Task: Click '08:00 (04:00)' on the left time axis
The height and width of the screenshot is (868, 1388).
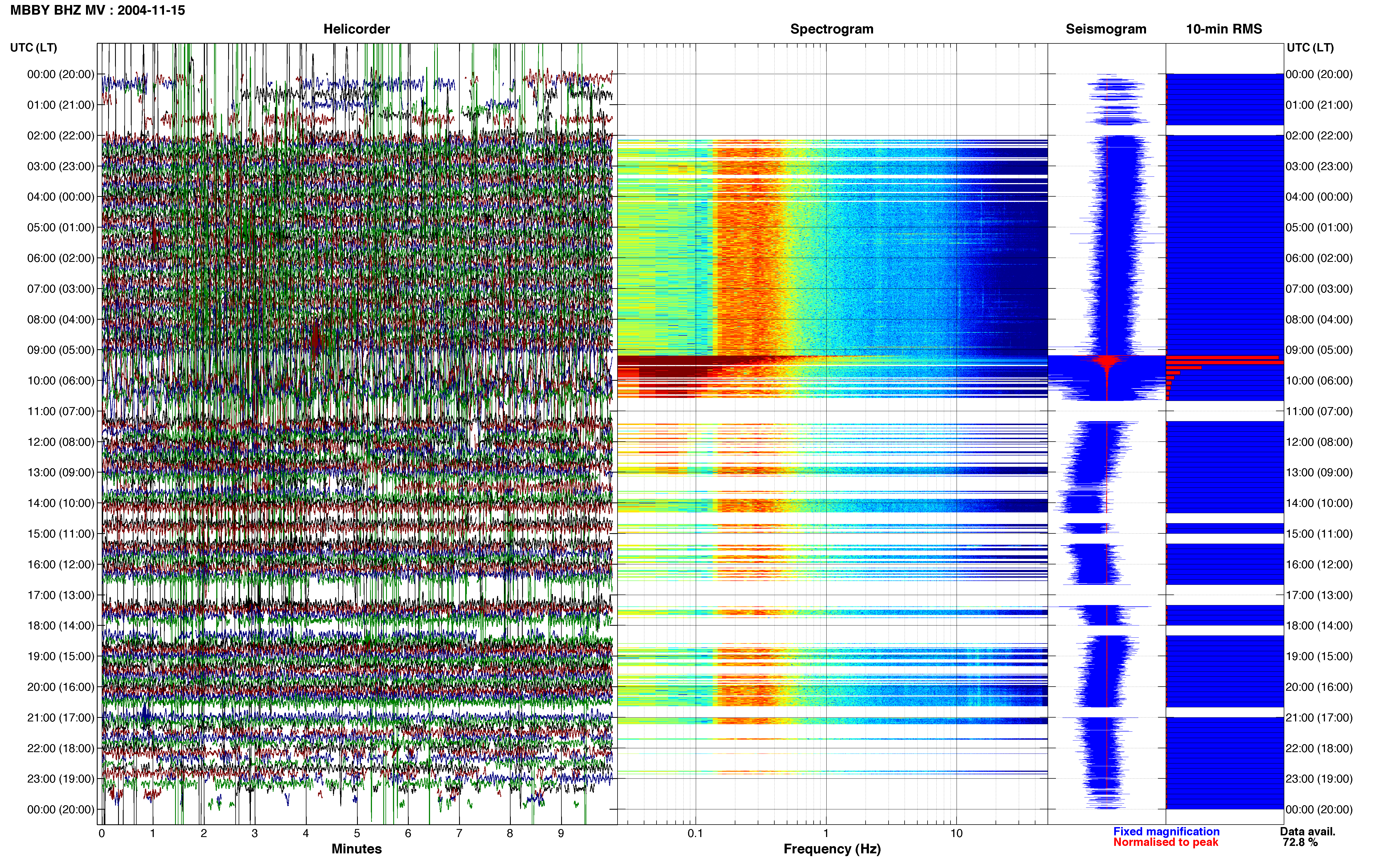Action: [x=61, y=319]
